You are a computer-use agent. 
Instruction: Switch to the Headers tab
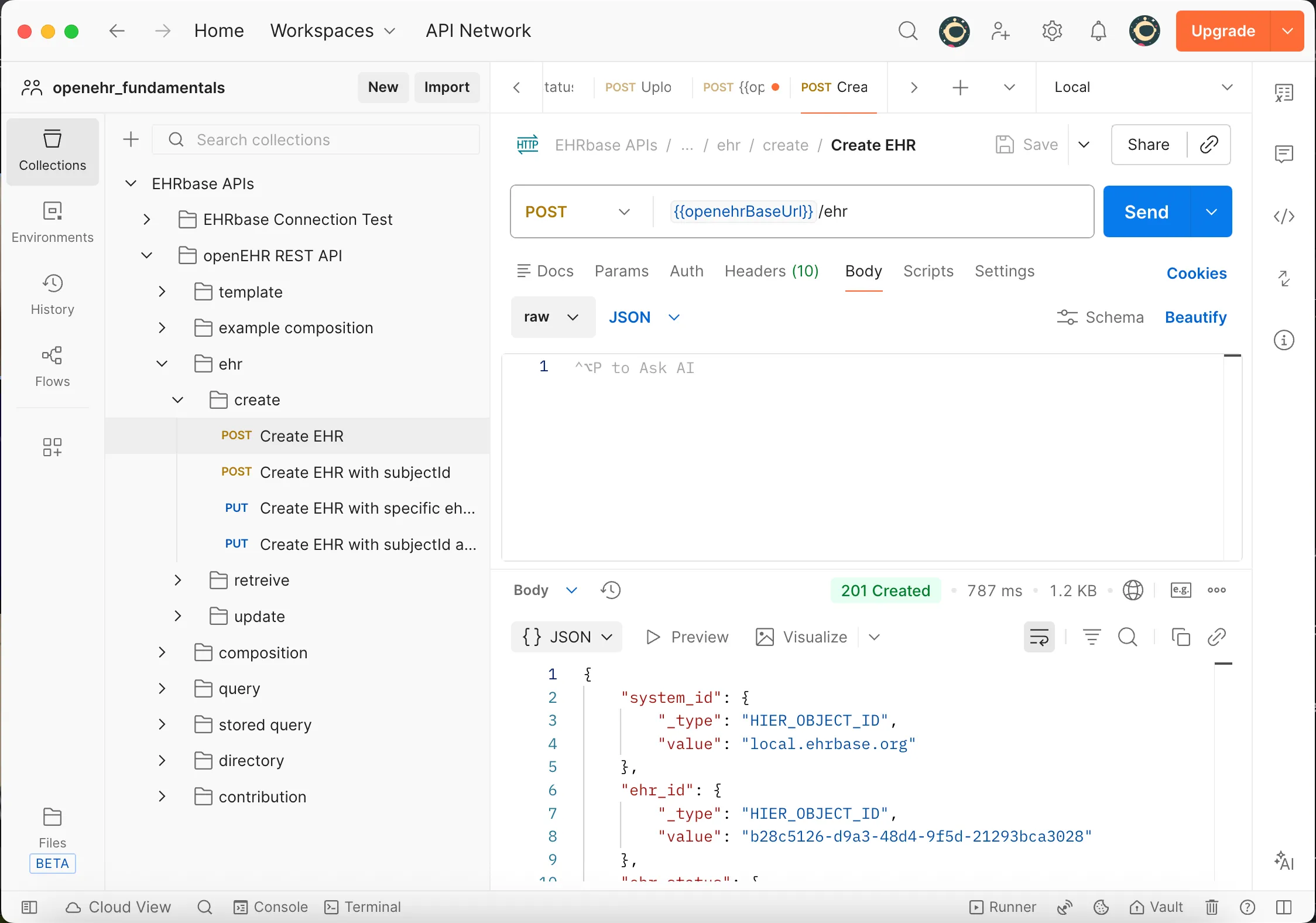coord(771,271)
